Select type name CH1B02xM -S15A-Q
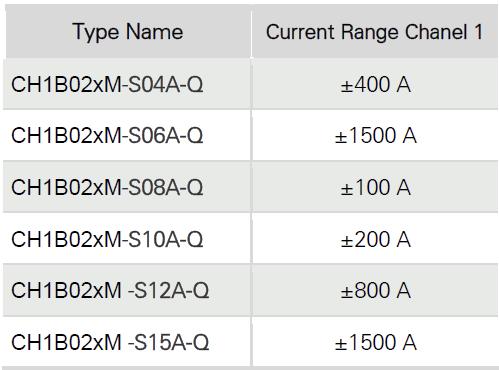Viewport: 499px width, 370px height. (110, 342)
